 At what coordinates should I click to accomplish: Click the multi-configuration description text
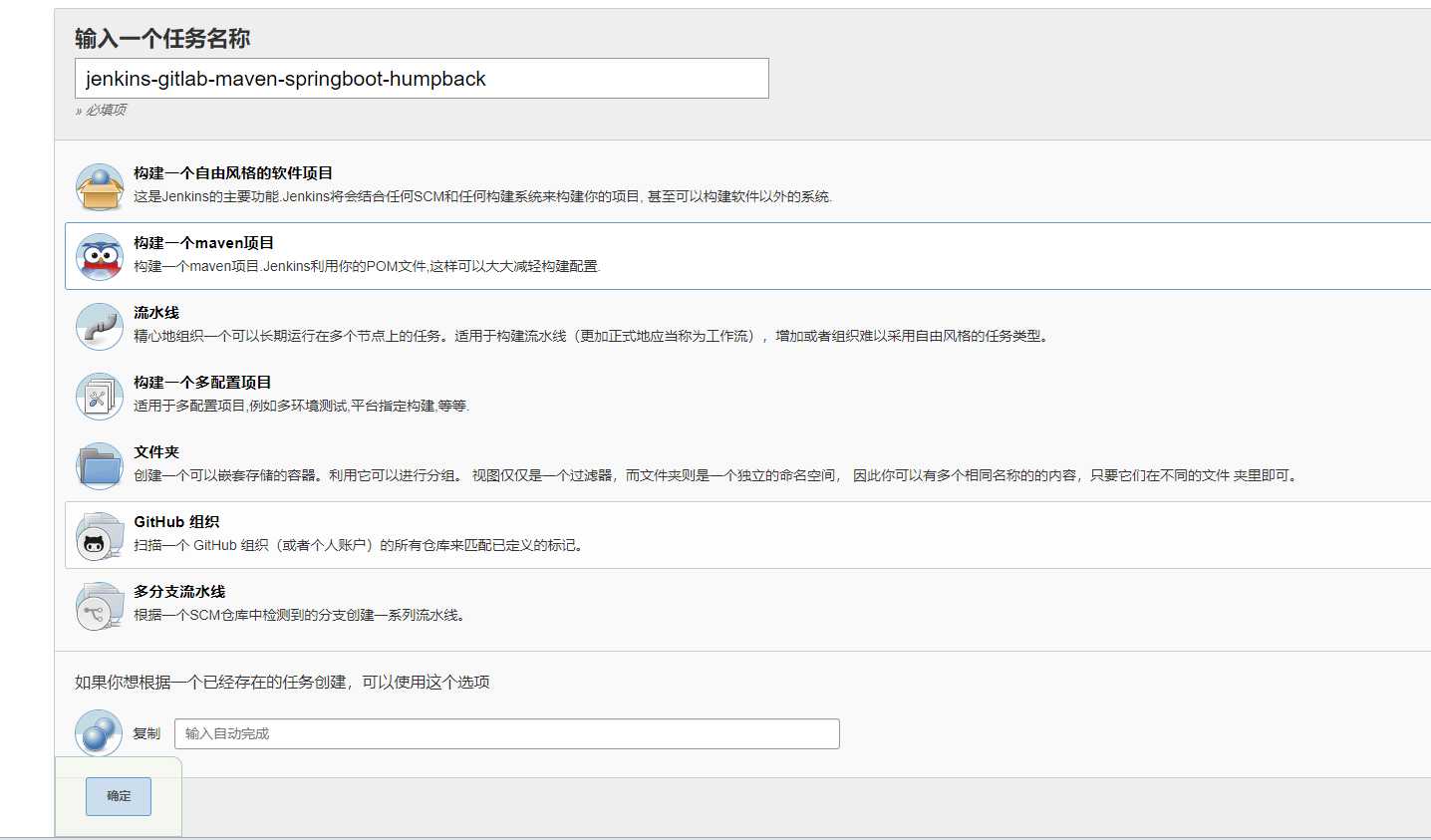click(301, 406)
